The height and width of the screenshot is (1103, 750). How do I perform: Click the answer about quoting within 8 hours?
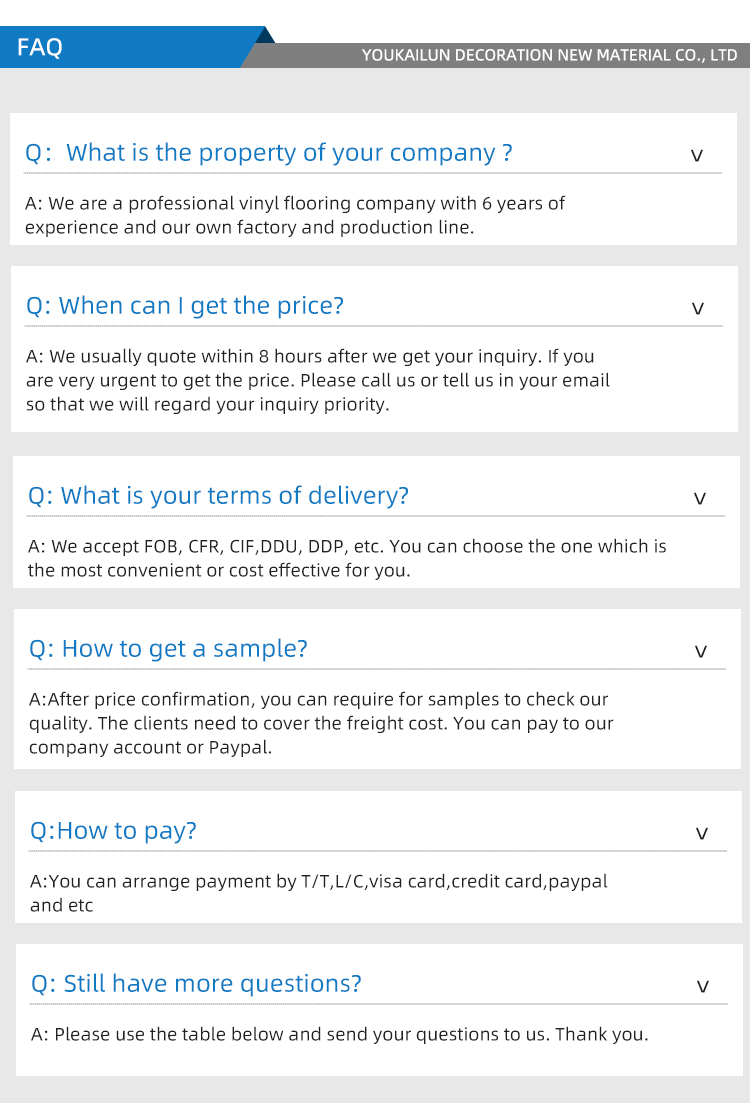point(317,380)
